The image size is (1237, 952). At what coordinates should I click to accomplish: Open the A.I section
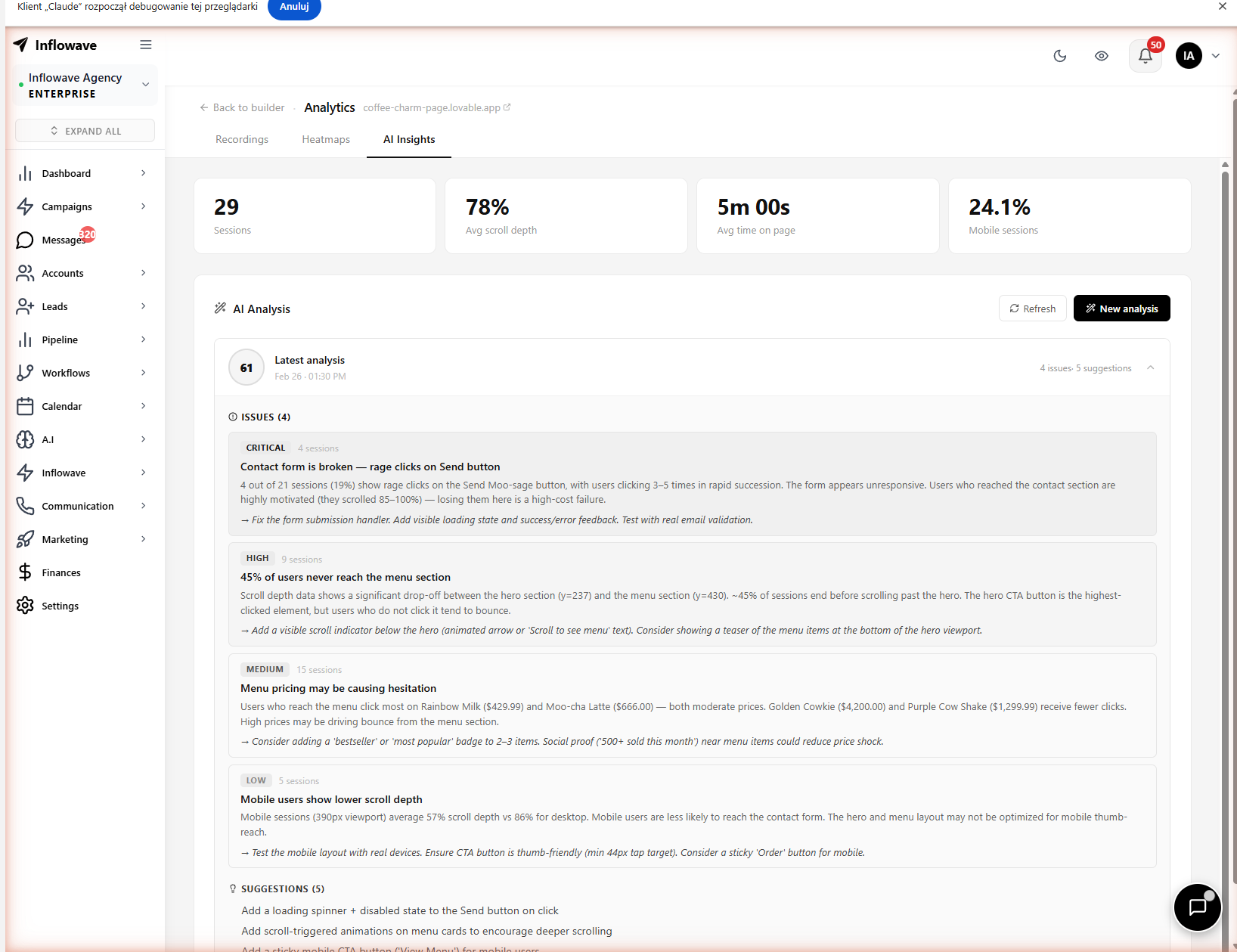click(48, 439)
